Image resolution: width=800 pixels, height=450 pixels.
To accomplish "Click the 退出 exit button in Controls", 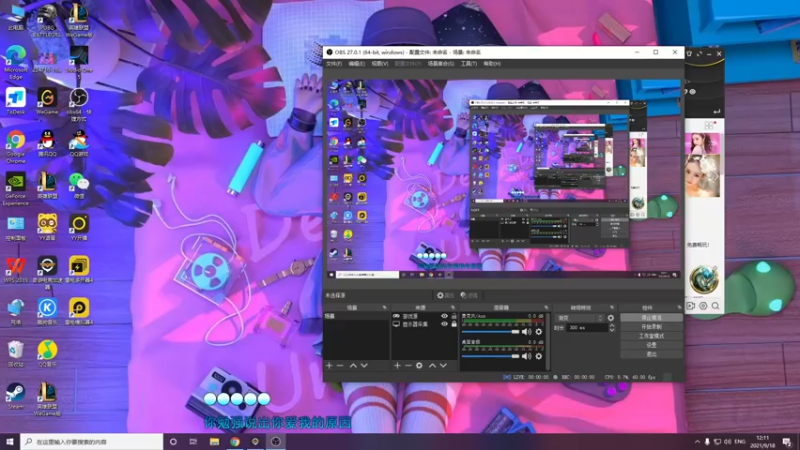I will pos(652,354).
